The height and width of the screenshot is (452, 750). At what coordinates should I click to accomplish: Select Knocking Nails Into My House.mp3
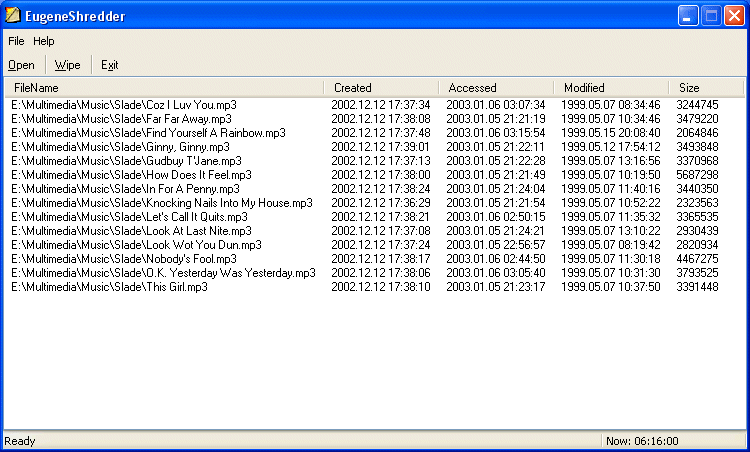pos(162,203)
